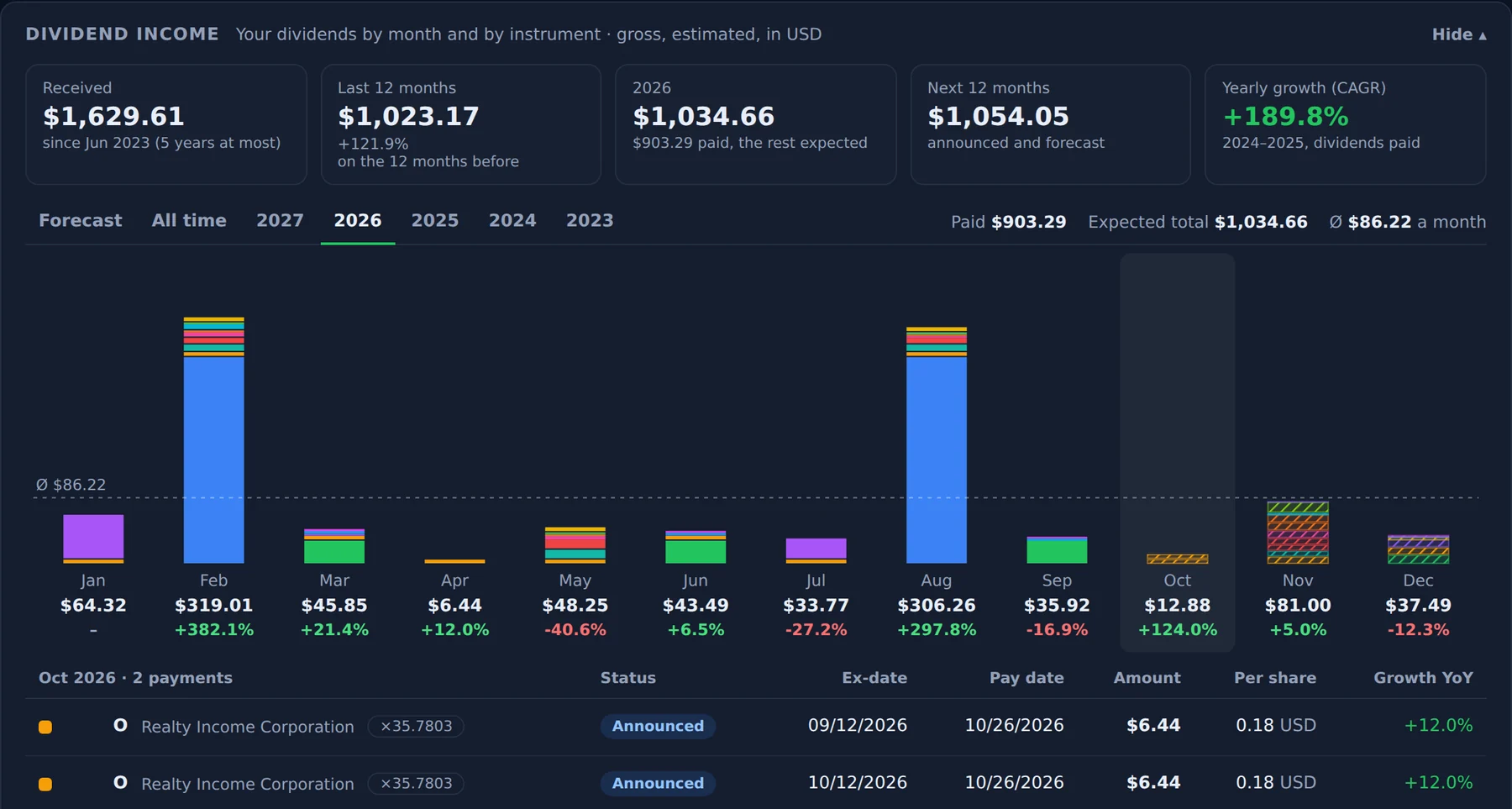Click the hatched orange October bar
This screenshot has width=1512, height=809.
(x=1178, y=559)
